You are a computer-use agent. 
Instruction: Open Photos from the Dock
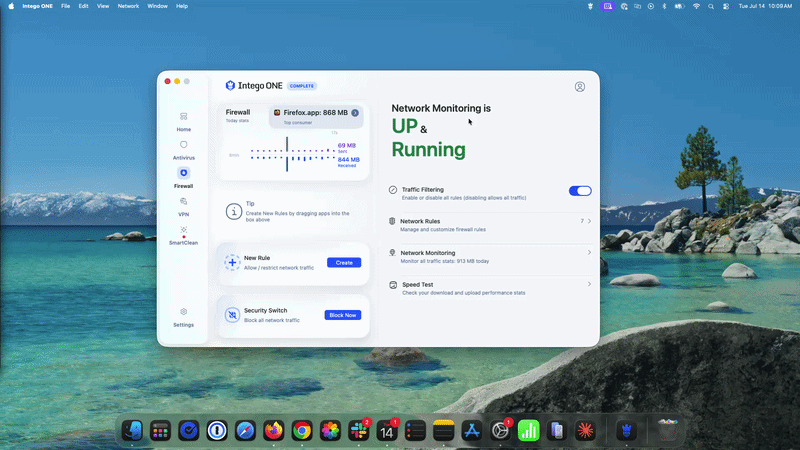coord(330,431)
